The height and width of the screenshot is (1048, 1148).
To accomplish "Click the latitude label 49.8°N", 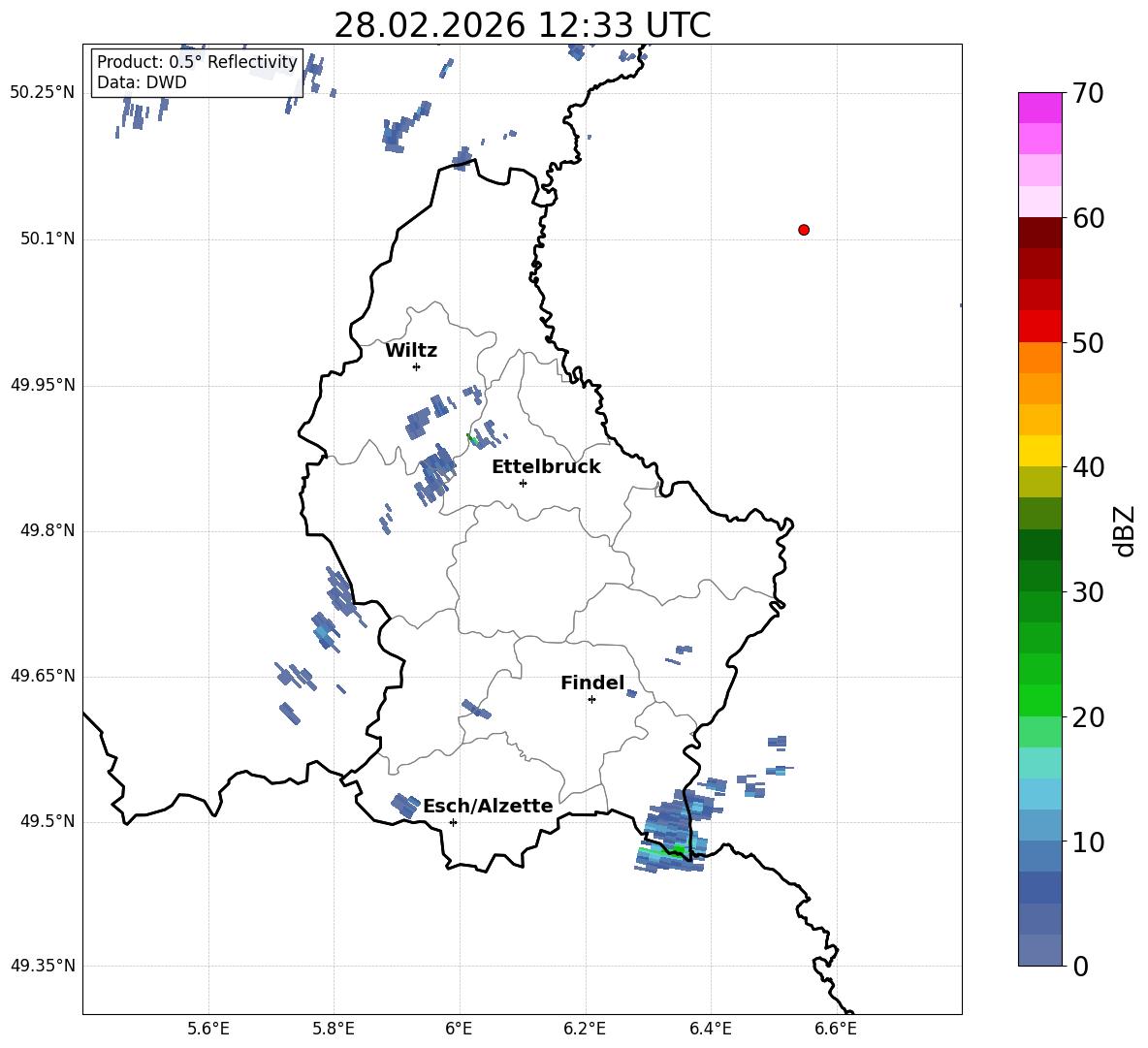I will (x=47, y=530).
